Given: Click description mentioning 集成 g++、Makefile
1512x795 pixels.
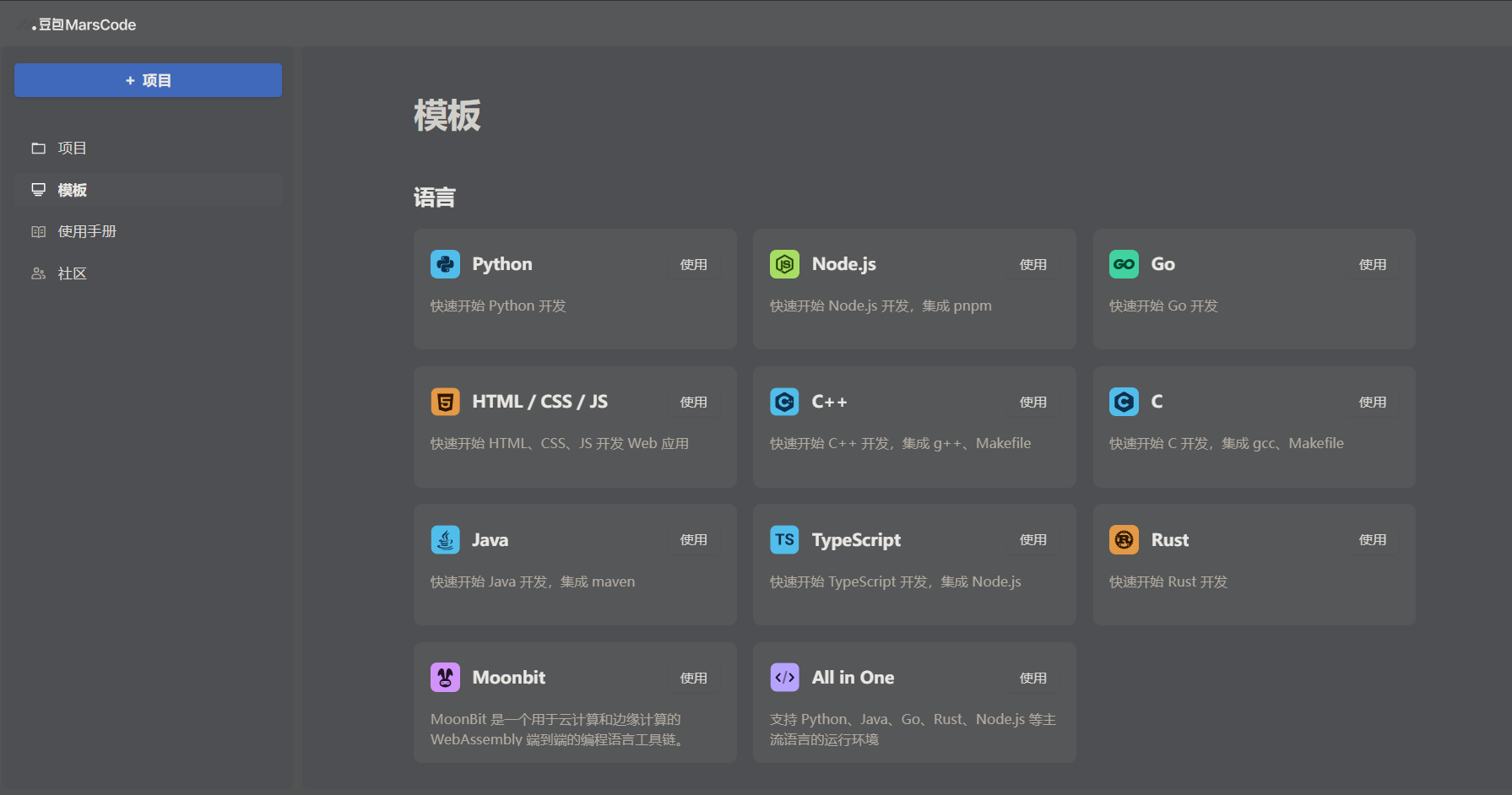Looking at the screenshot, I should pyautogui.click(x=900, y=443).
